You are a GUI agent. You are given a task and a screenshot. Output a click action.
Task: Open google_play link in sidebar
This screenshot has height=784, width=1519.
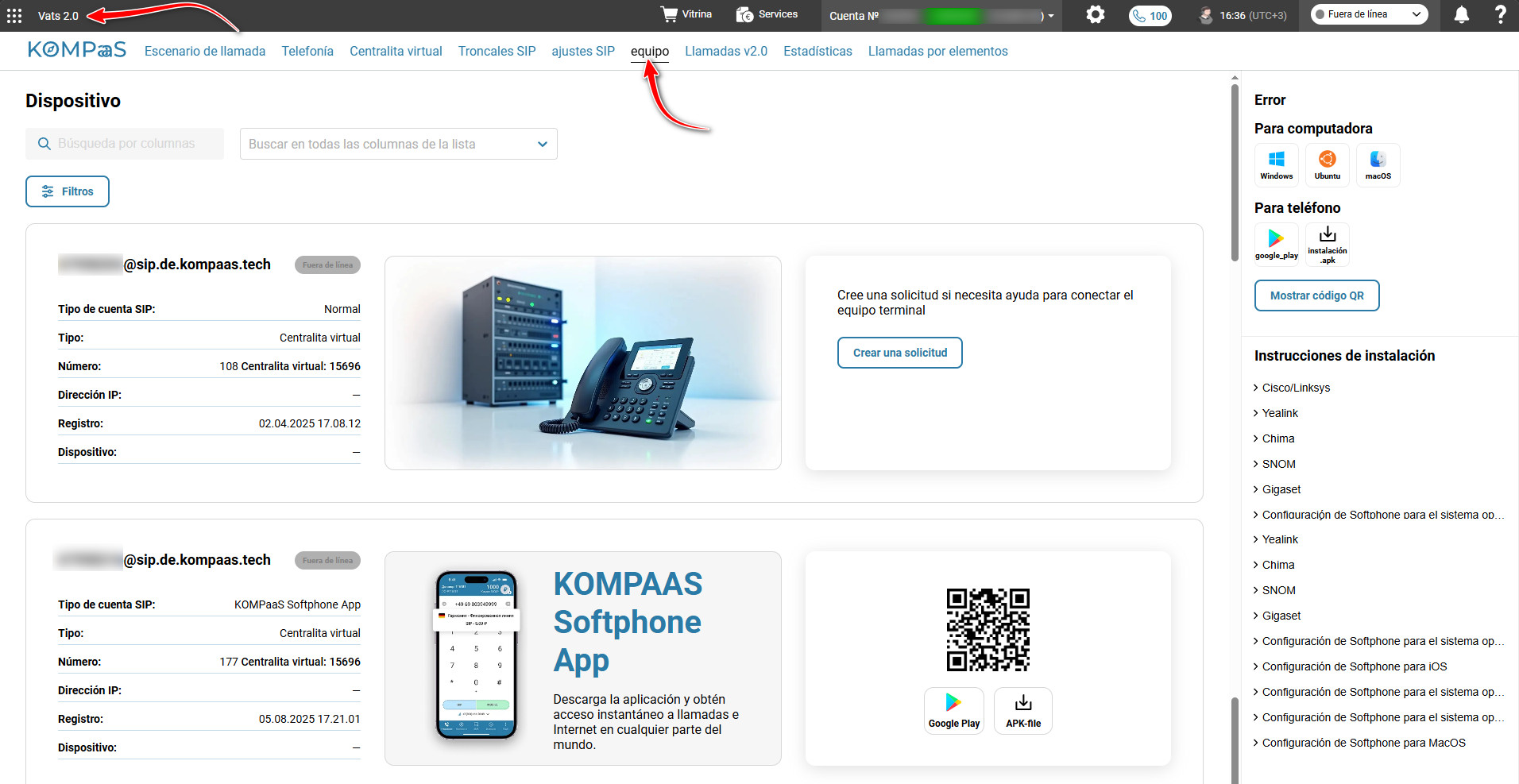(x=1276, y=245)
